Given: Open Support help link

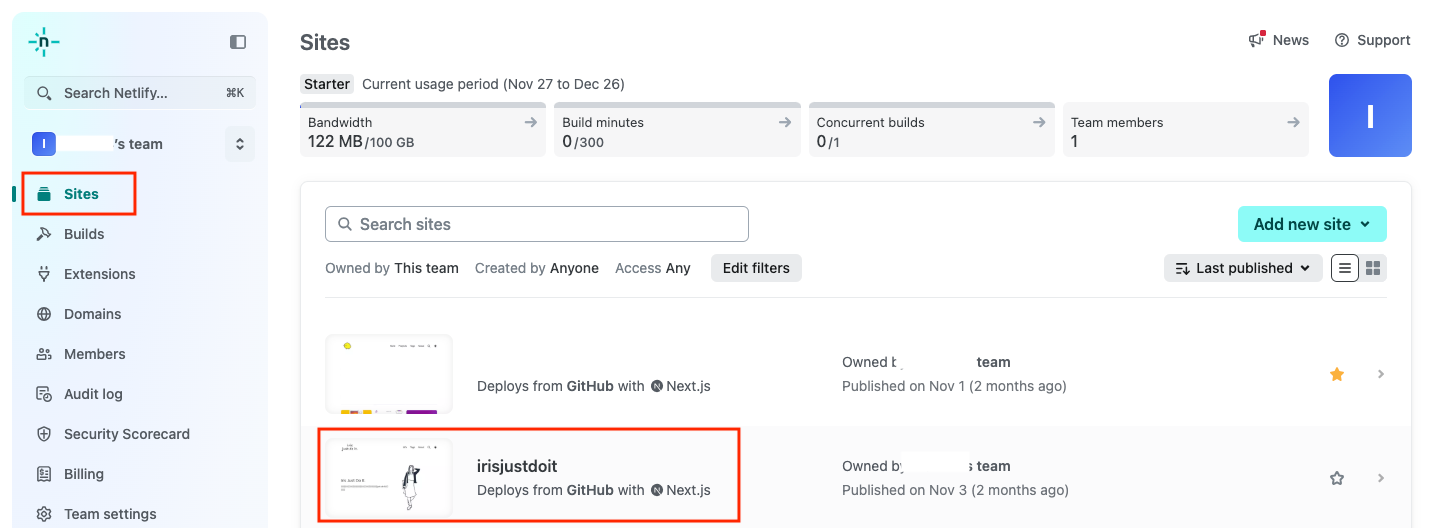Looking at the screenshot, I should click(1372, 40).
